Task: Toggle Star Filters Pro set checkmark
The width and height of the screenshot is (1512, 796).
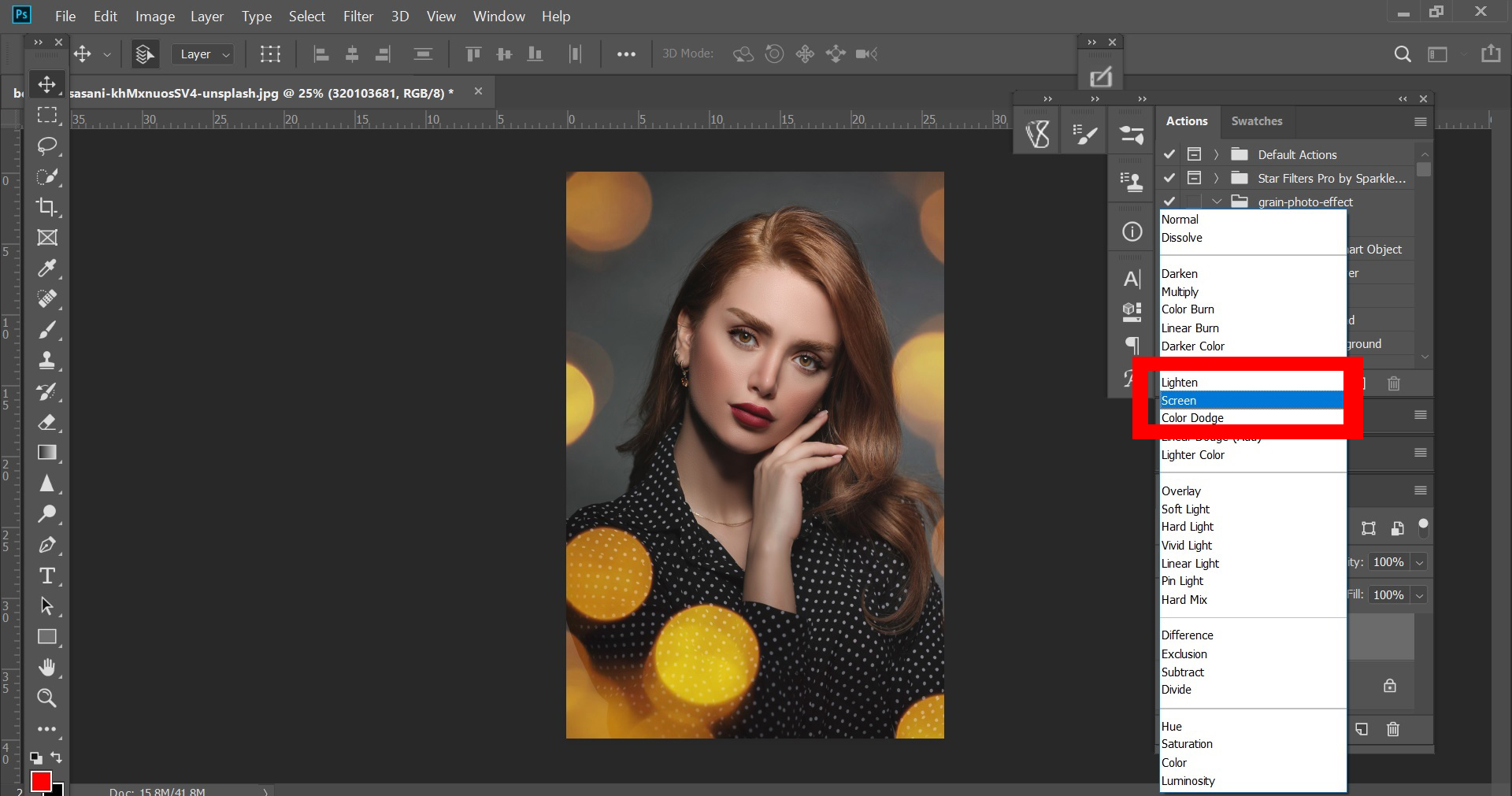Action: coord(1169,178)
